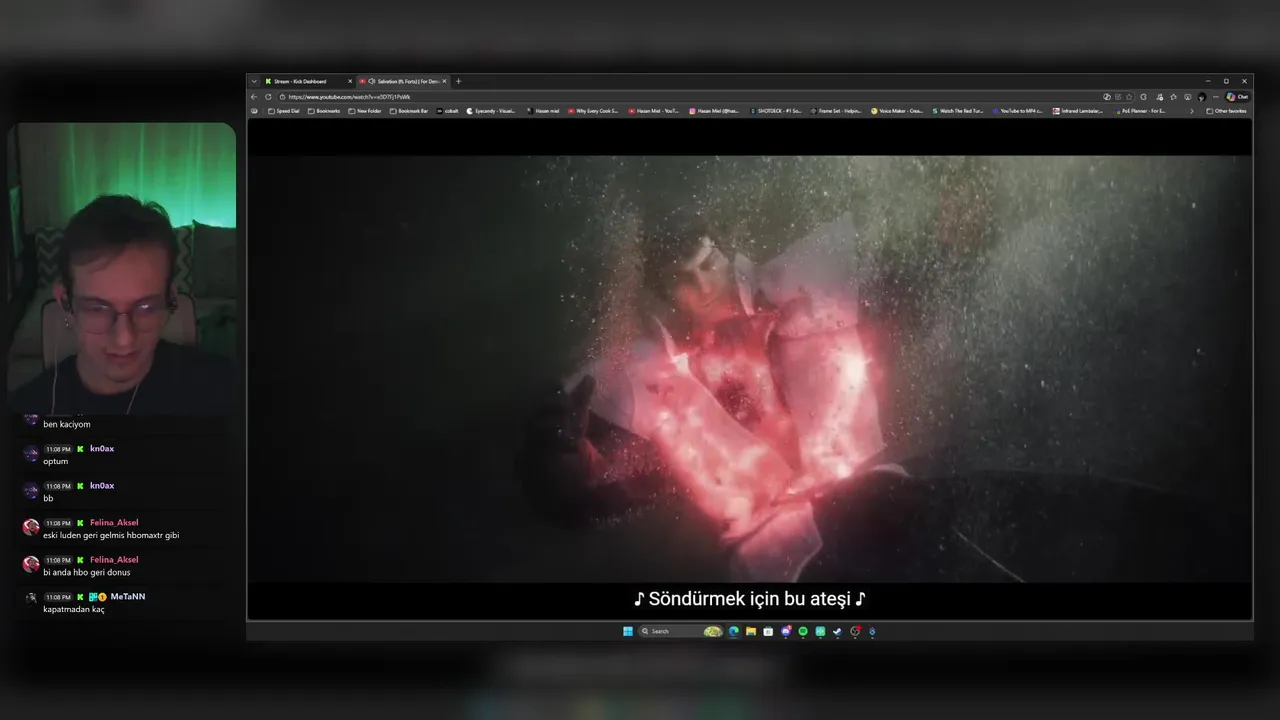
Task: Add page to favorites with star icon
Action: click(1129, 97)
